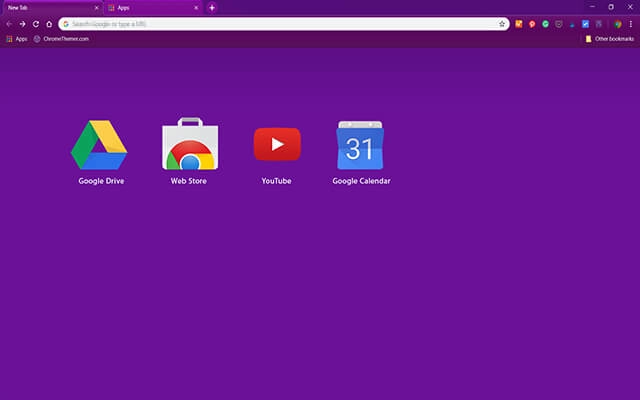Open the three-dot Chrome menu

(x=631, y=24)
